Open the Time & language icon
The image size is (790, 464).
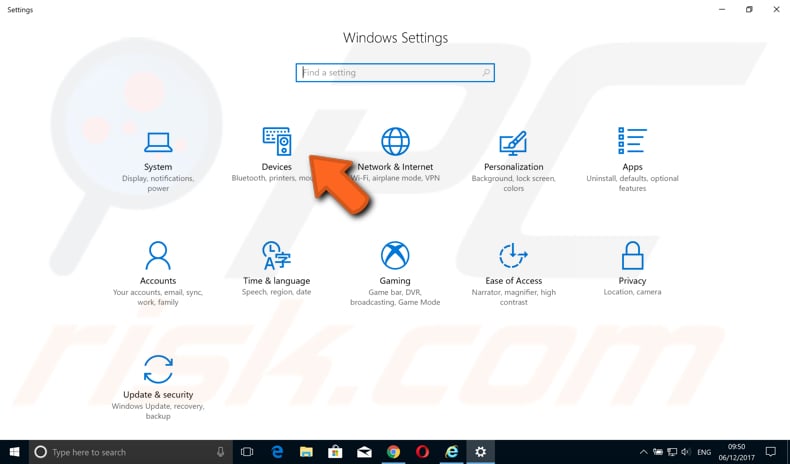277,255
